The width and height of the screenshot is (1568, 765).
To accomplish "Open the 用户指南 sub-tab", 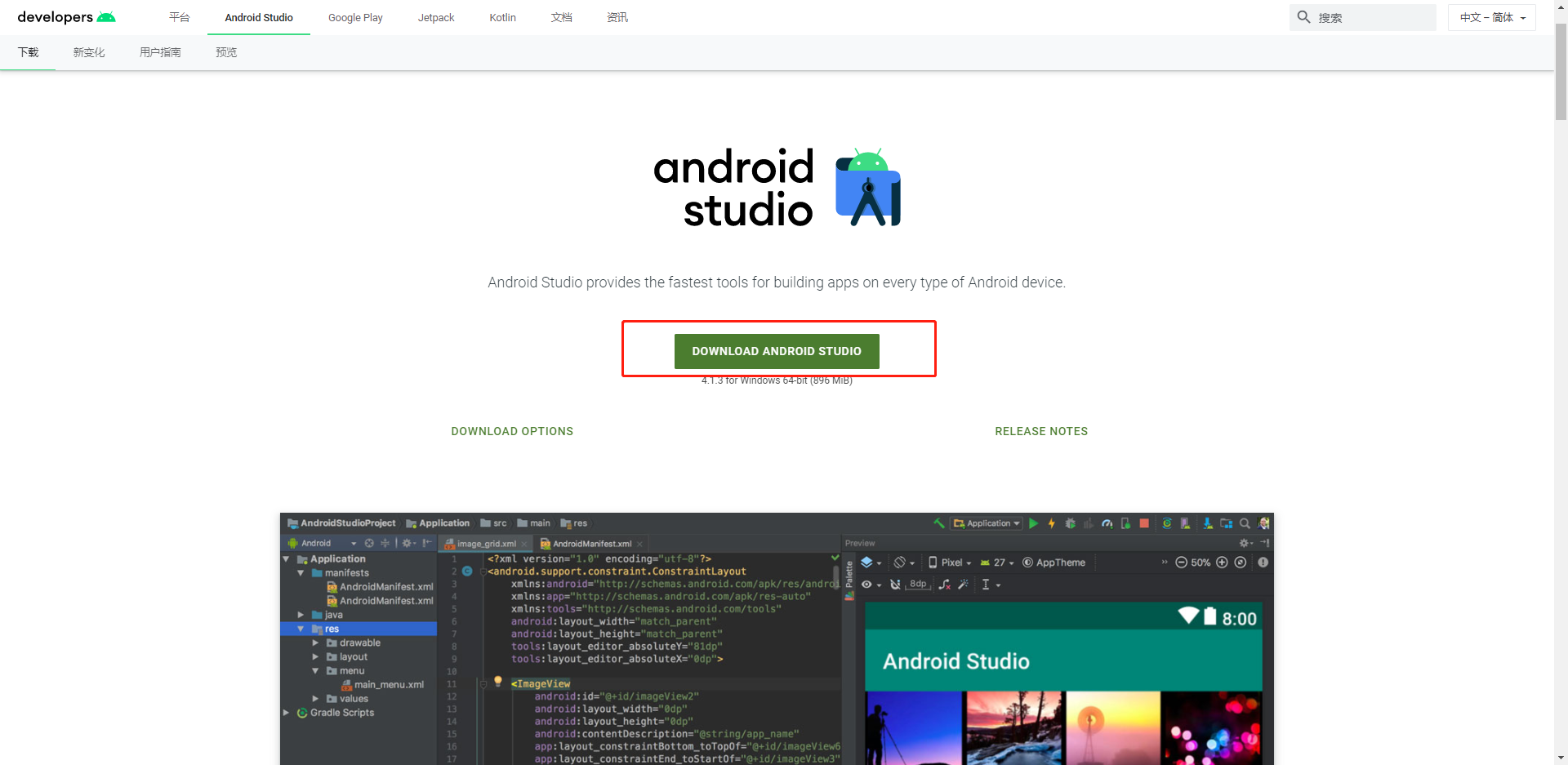I will pos(160,52).
